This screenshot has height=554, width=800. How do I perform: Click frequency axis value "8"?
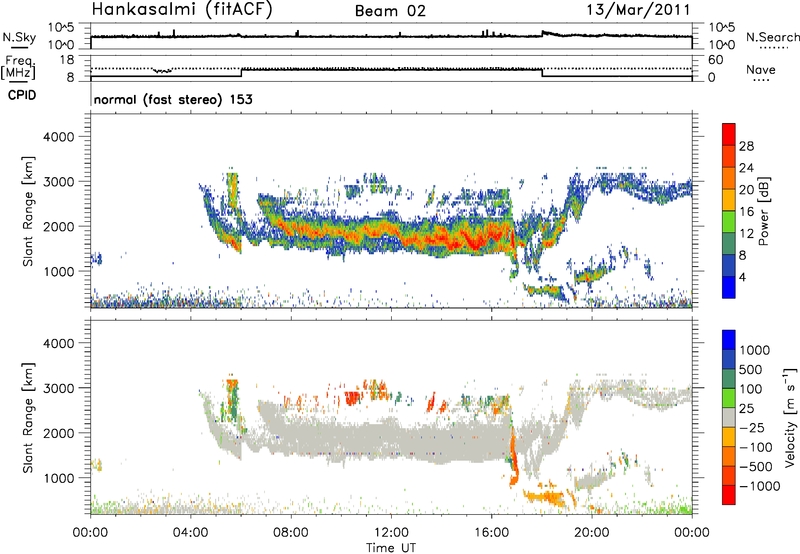pos(70,78)
